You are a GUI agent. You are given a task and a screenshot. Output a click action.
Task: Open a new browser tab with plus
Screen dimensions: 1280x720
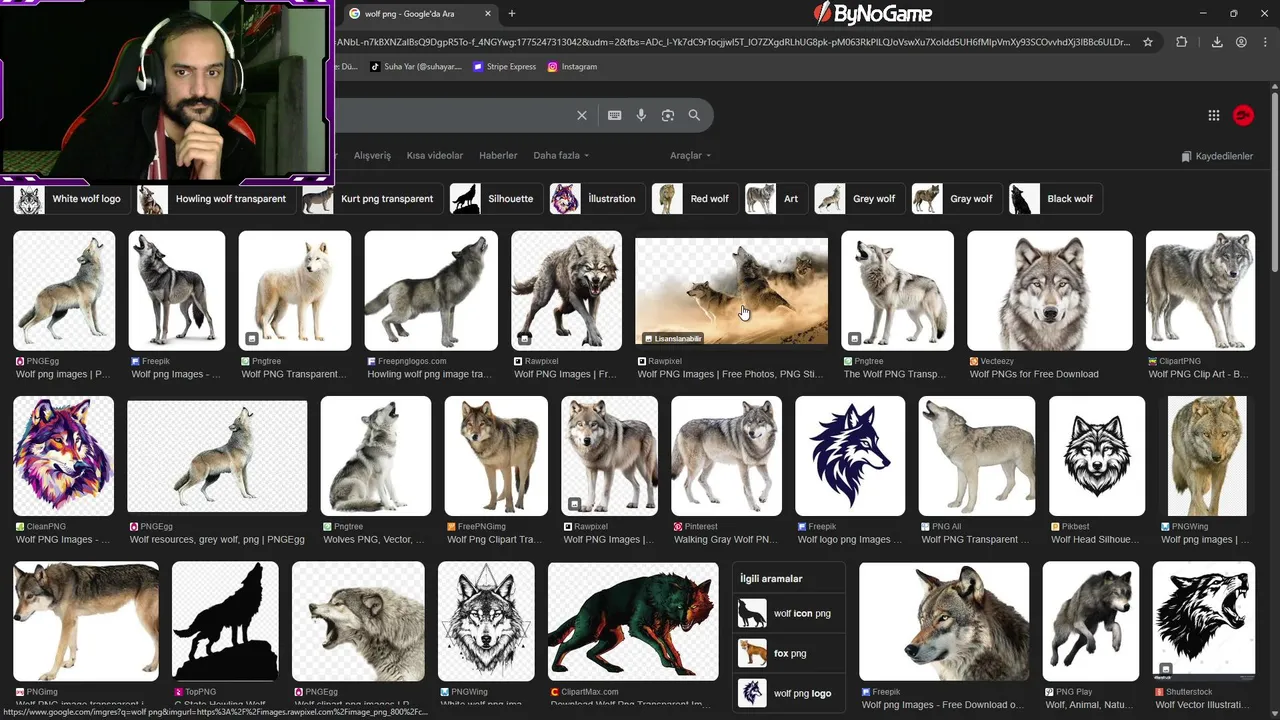(512, 14)
